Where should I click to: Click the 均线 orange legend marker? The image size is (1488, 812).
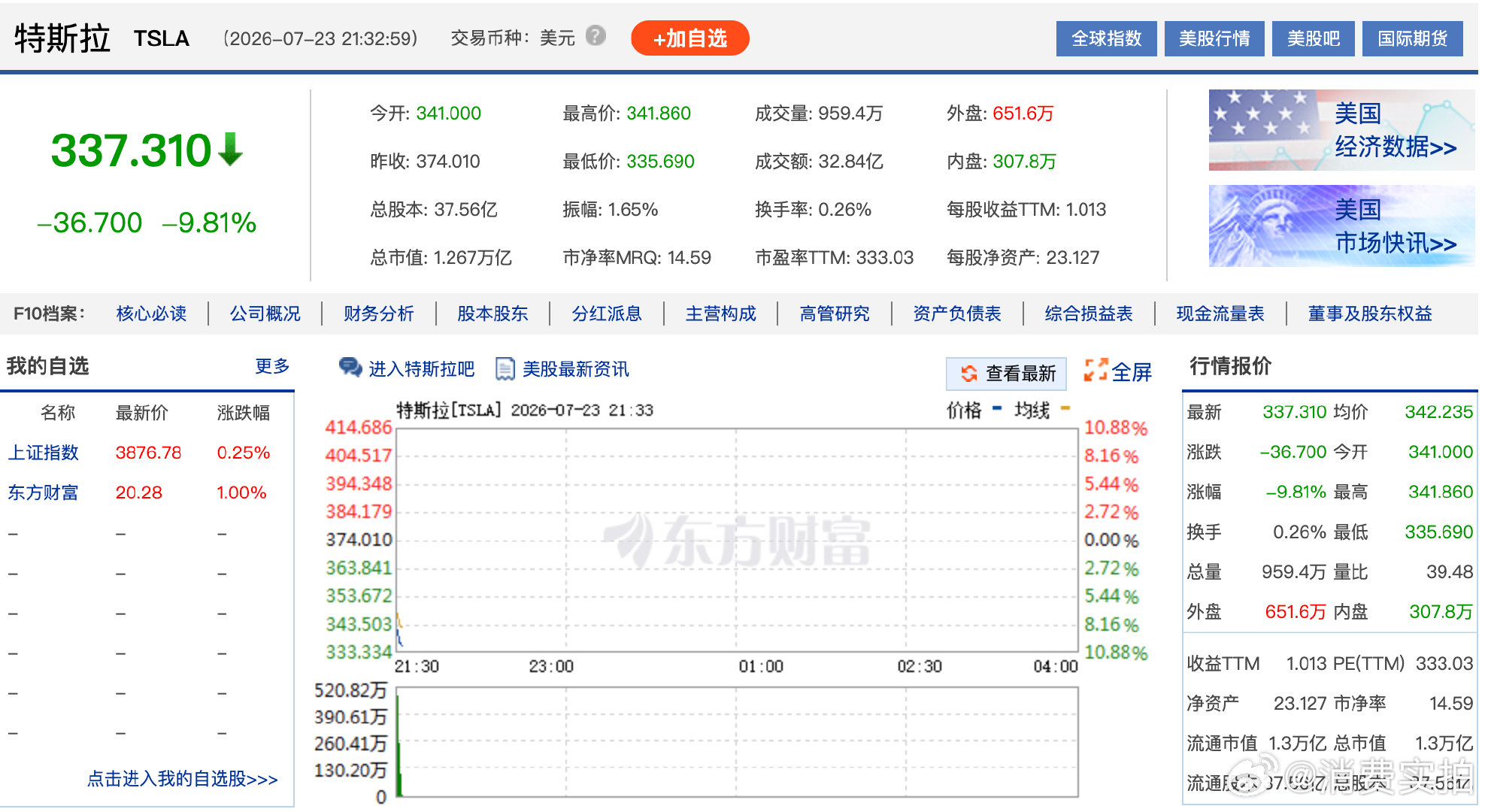coord(1065,408)
